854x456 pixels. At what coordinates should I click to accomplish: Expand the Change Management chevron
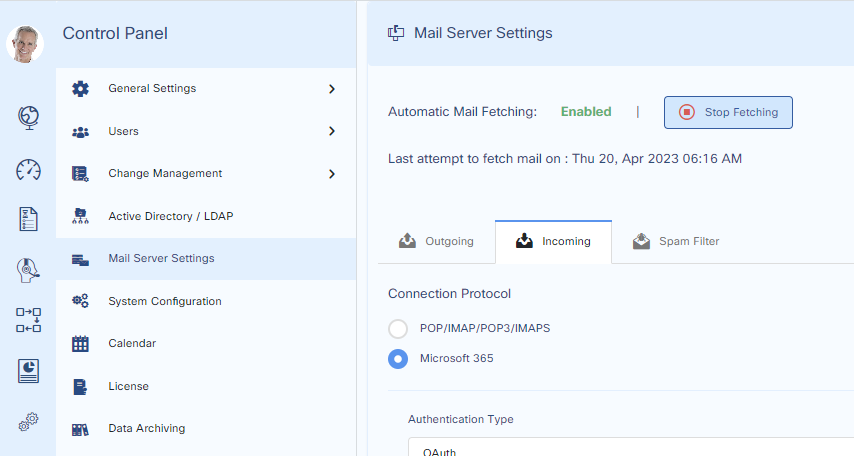pos(332,174)
